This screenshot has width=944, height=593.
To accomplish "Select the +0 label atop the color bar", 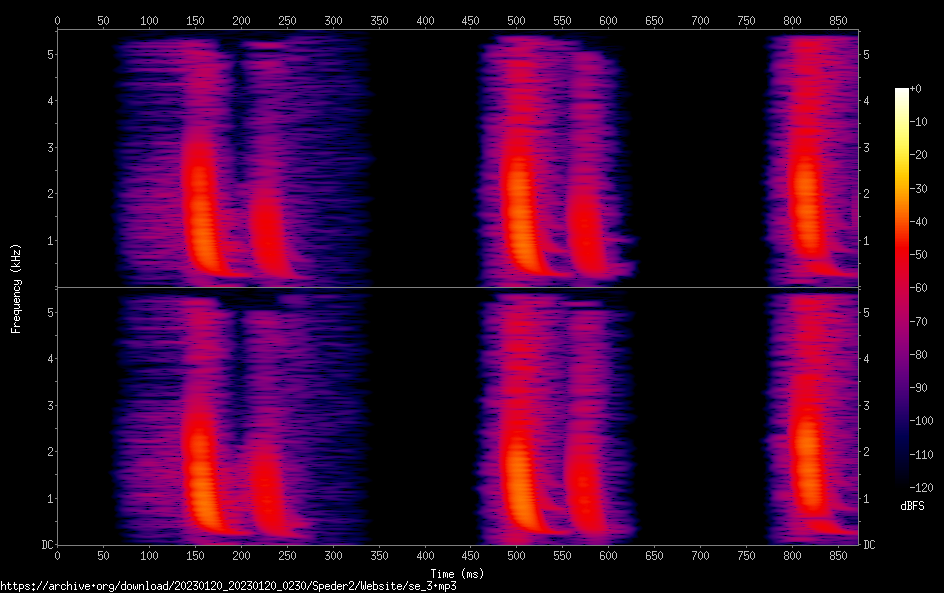I will coord(915,89).
